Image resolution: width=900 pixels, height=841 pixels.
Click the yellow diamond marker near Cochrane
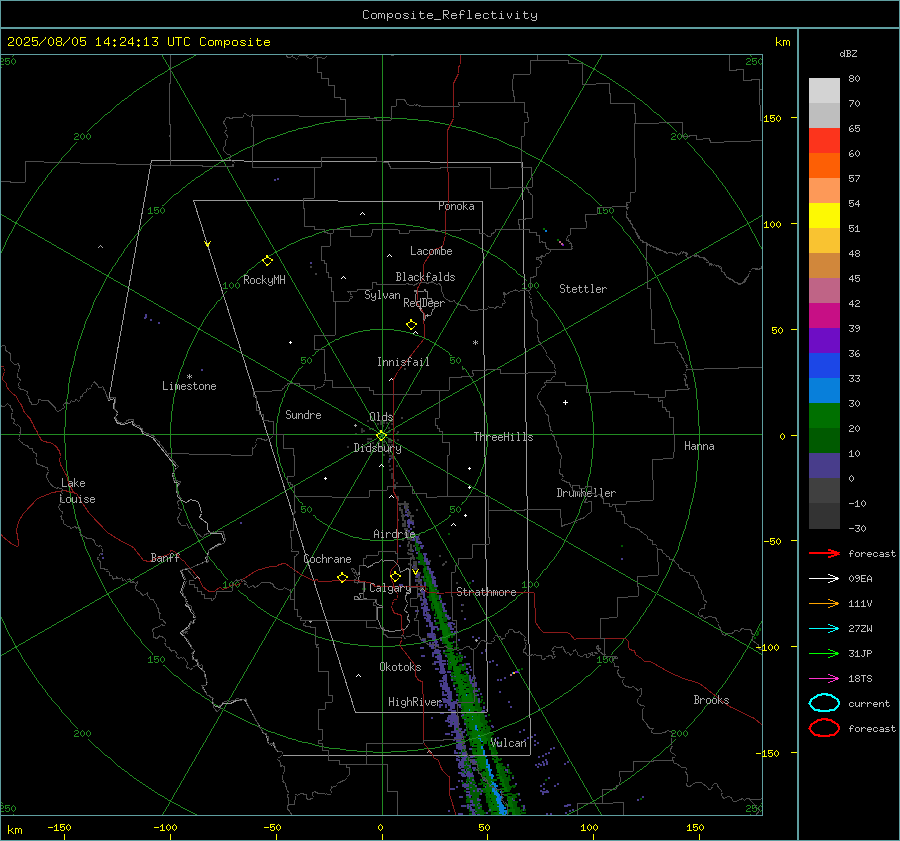point(342,577)
